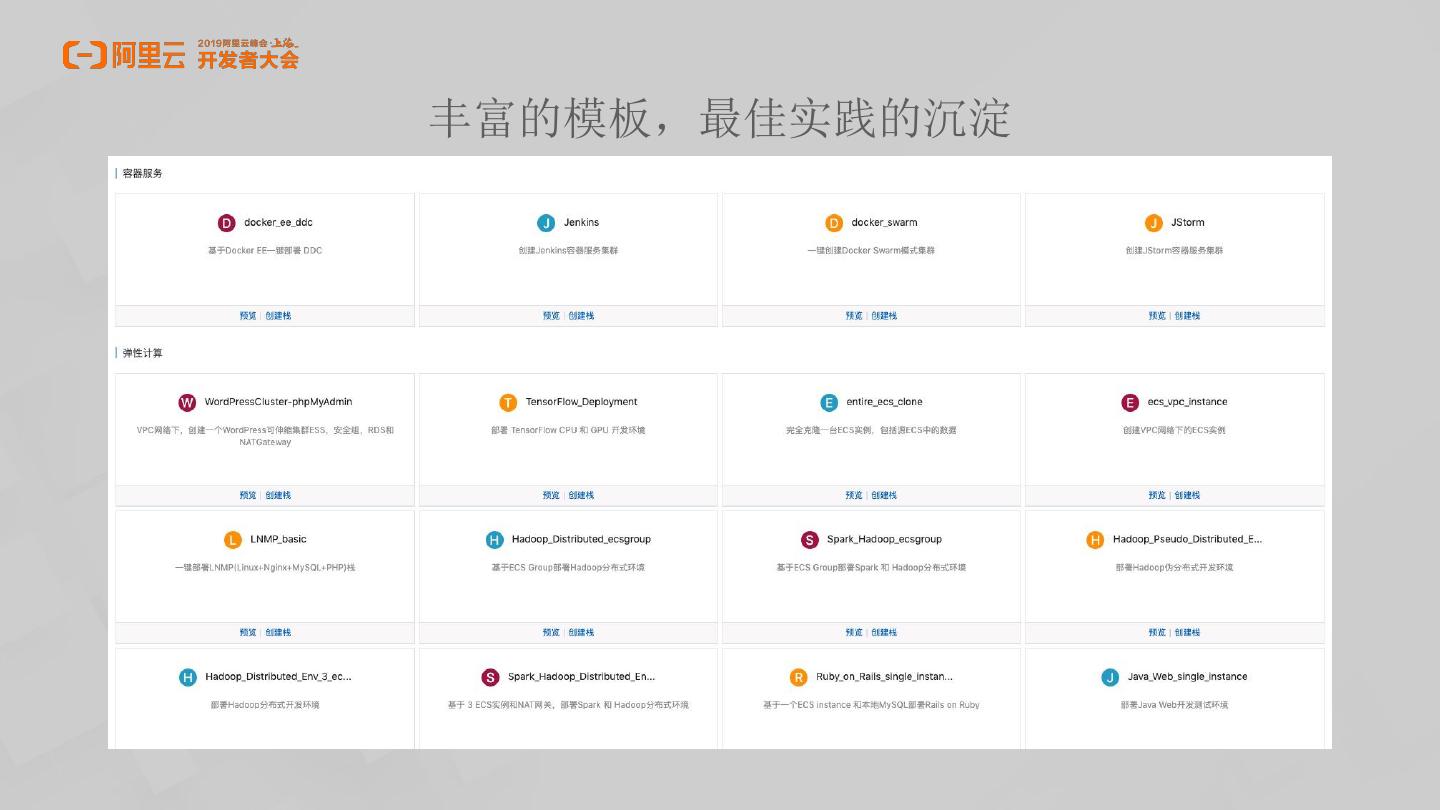The height and width of the screenshot is (810, 1440).
Task: Click the Ruby_on_Rails orange R icon
Action: tap(798, 677)
